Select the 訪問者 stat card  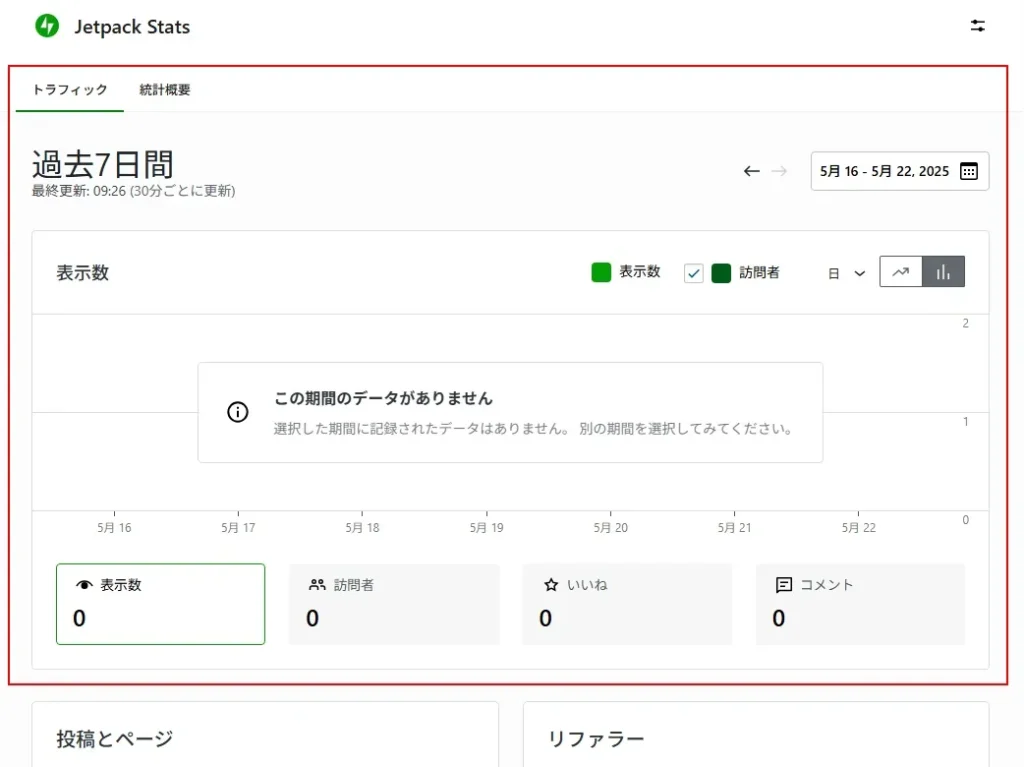[394, 604]
